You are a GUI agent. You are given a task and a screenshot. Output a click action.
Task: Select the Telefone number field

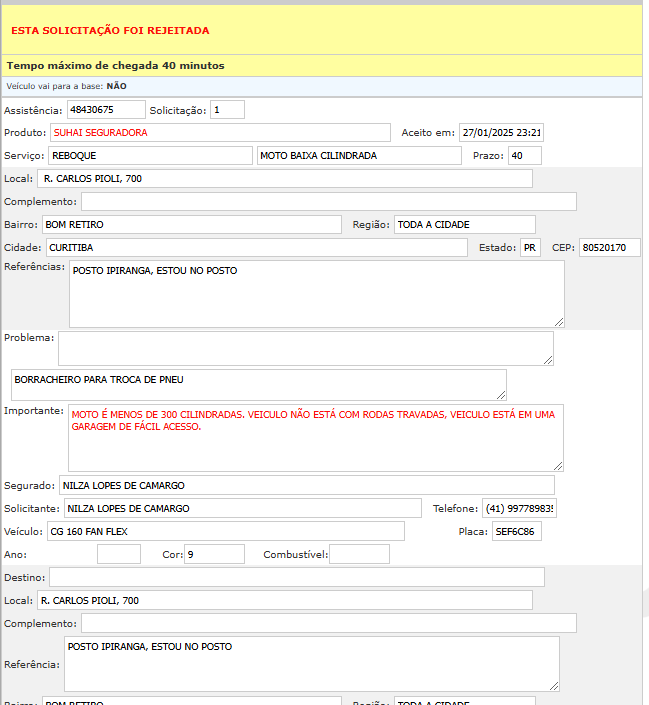(x=519, y=508)
